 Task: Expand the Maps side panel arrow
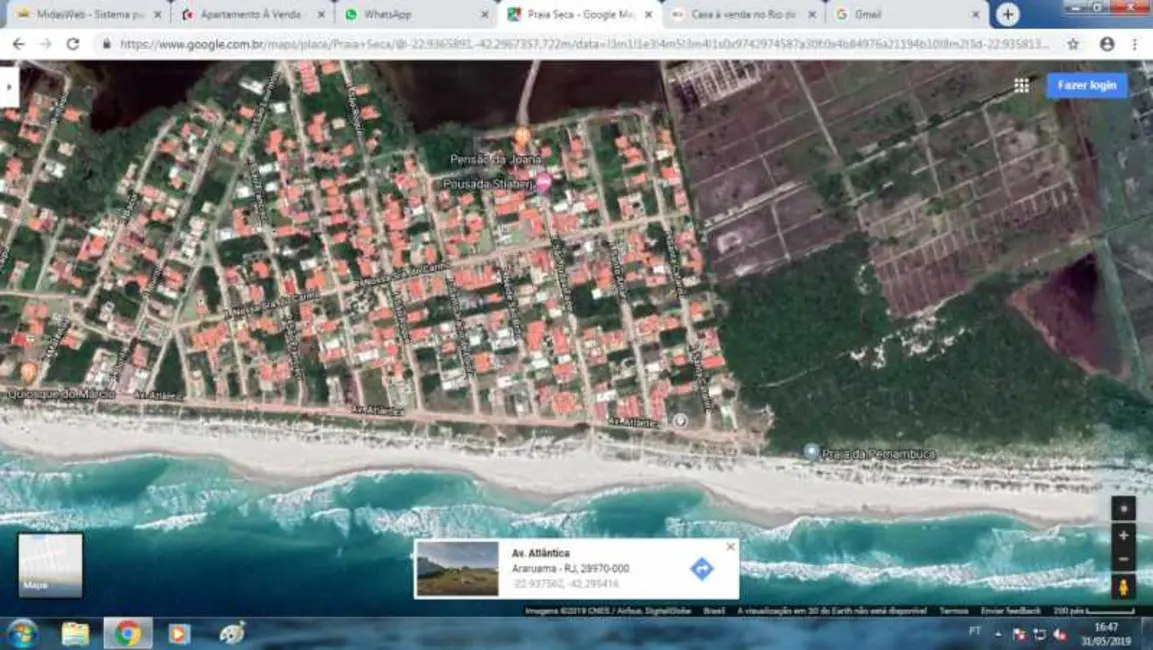point(10,86)
